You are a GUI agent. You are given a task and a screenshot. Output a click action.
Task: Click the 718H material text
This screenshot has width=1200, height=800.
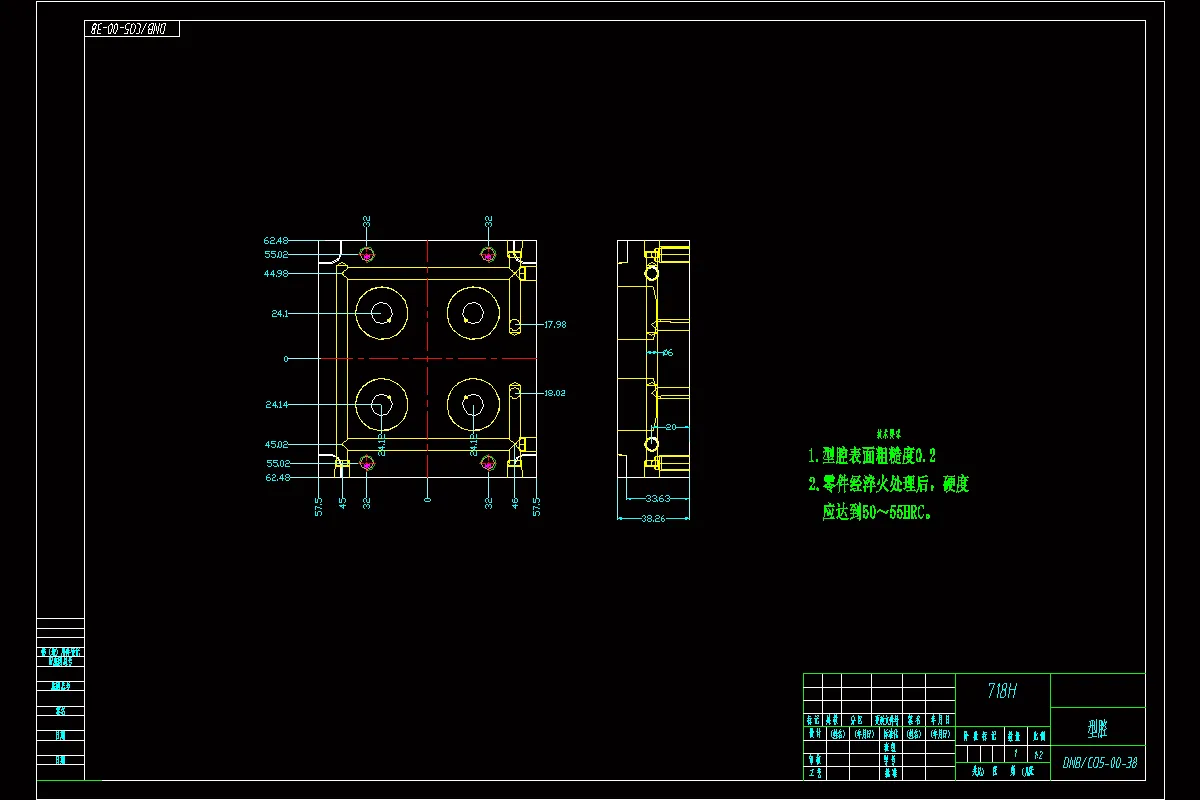pyautogui.click(x=1001, y=691)
